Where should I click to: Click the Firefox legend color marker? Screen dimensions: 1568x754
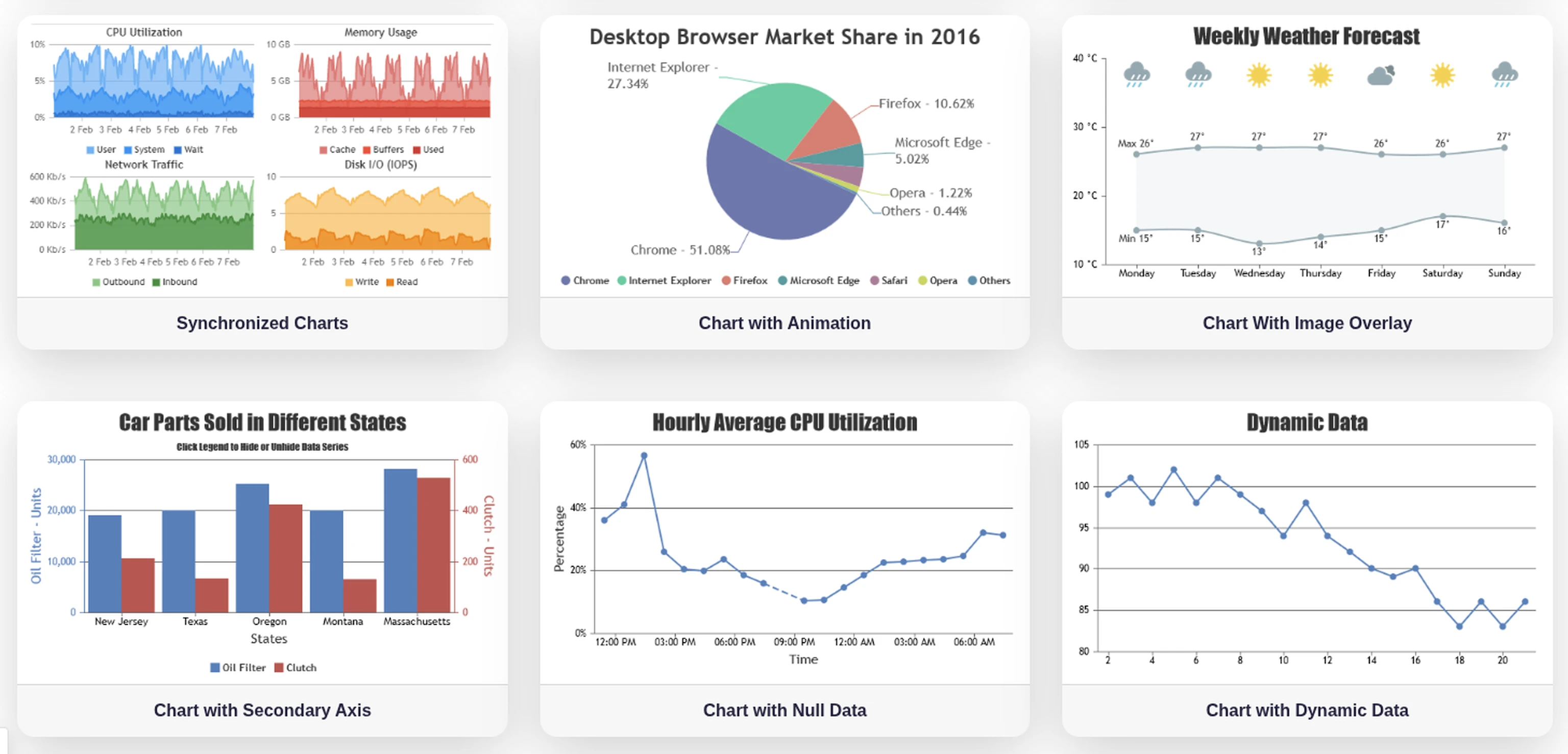726,281
